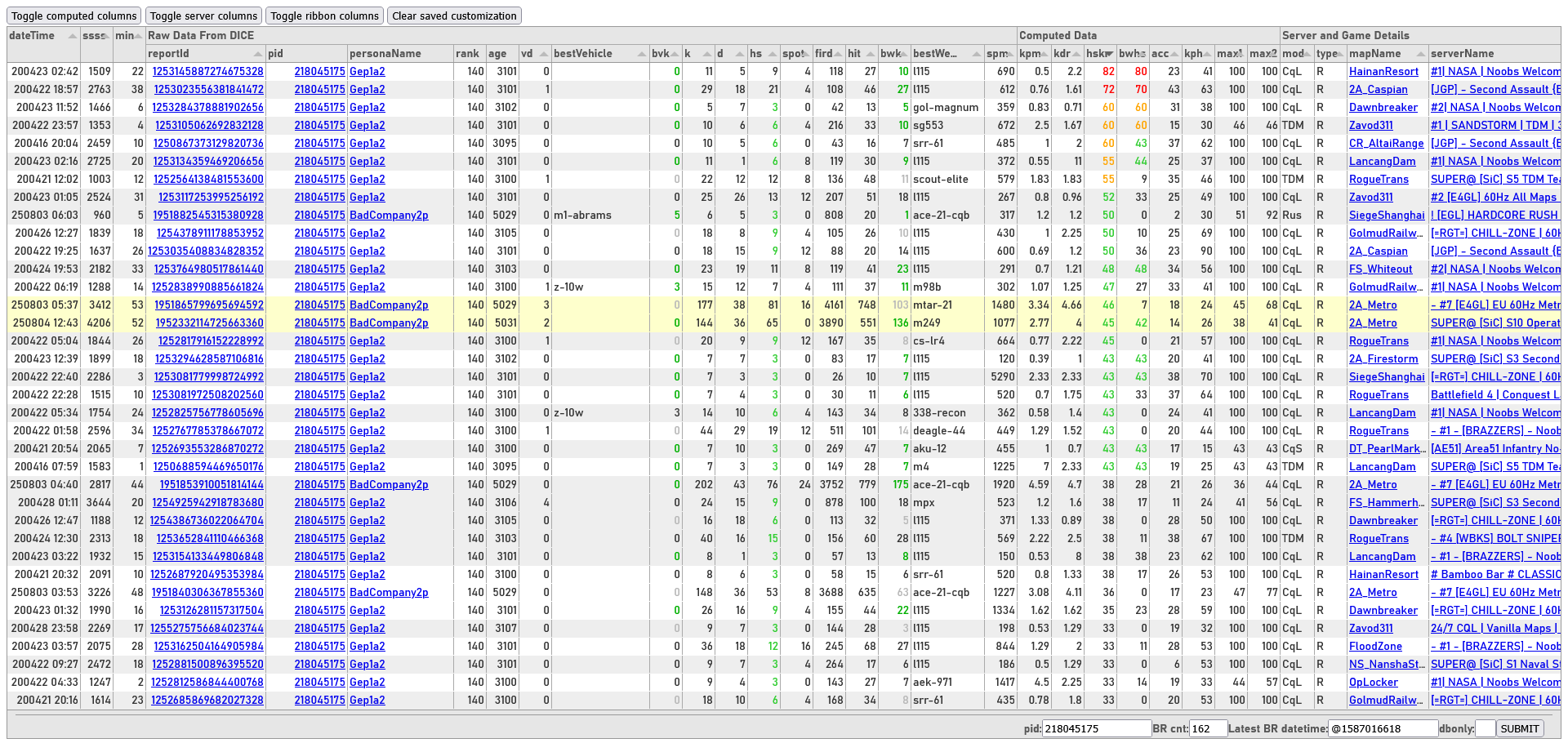1568x752 pixels.
Task: Toggle ribbon columns visibility
Action: (x=325, y=16)
